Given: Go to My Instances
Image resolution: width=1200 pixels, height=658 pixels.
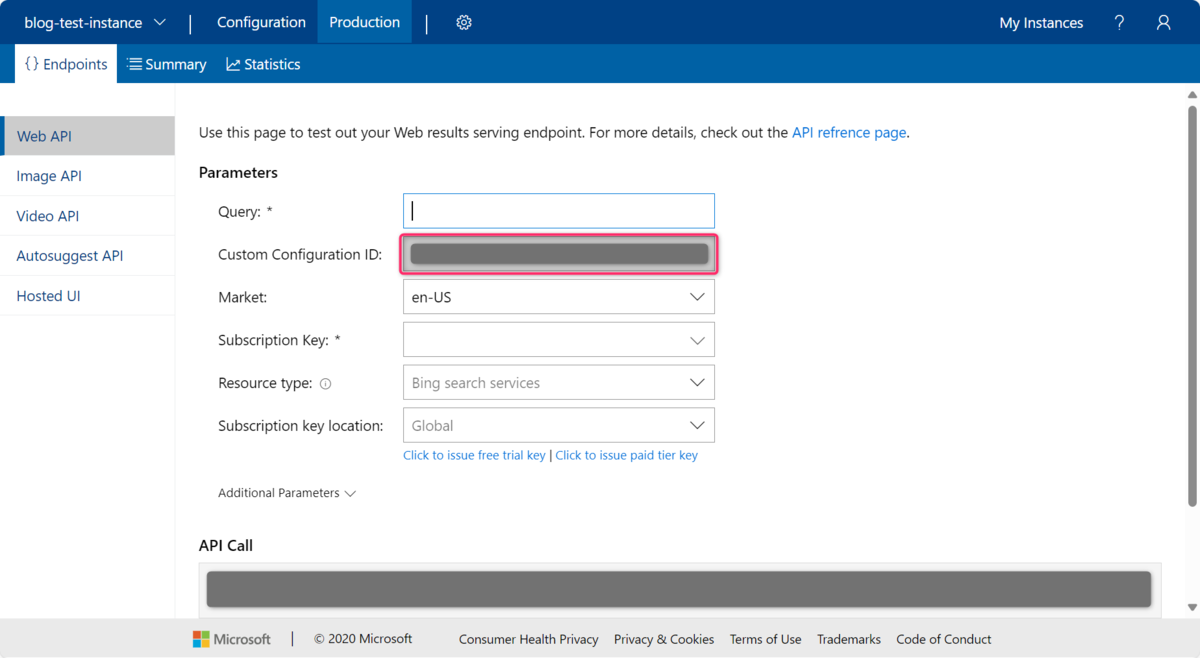Looking at the screenshot, I should tap(1041, 22).
